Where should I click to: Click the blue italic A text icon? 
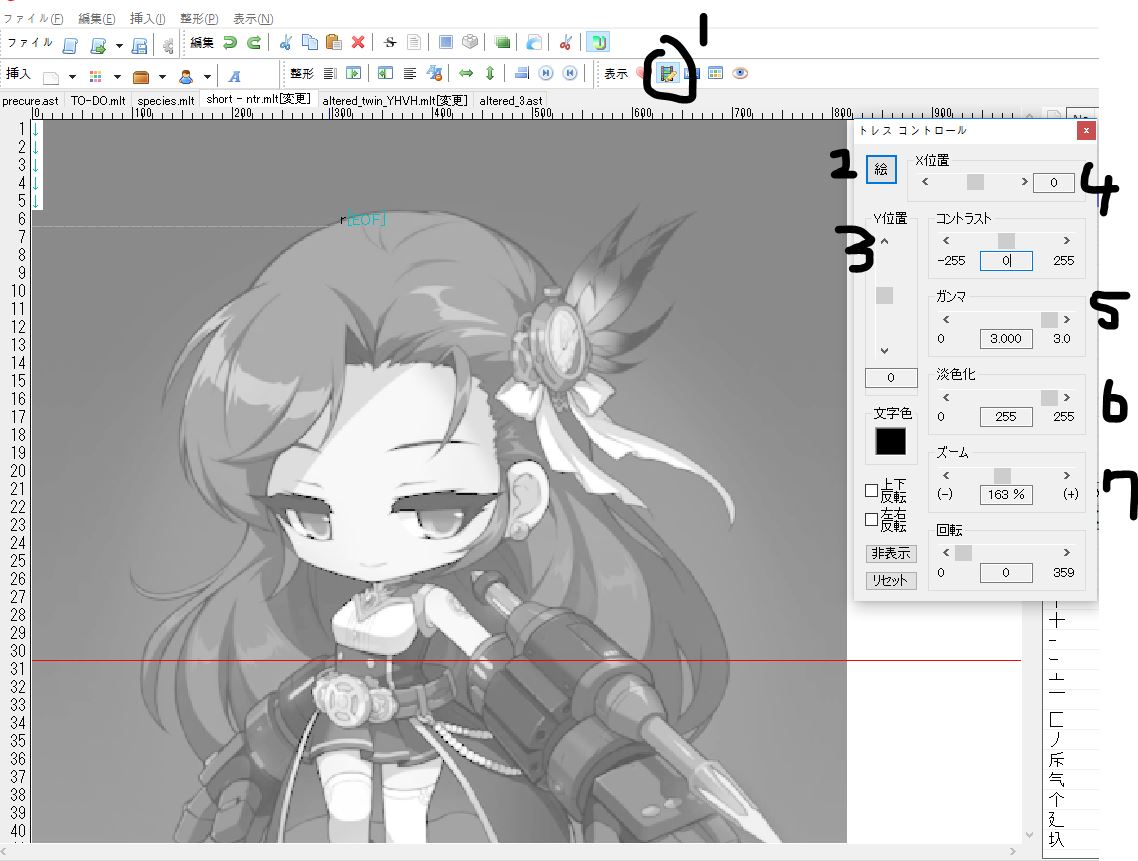click(x=234, y=76)
